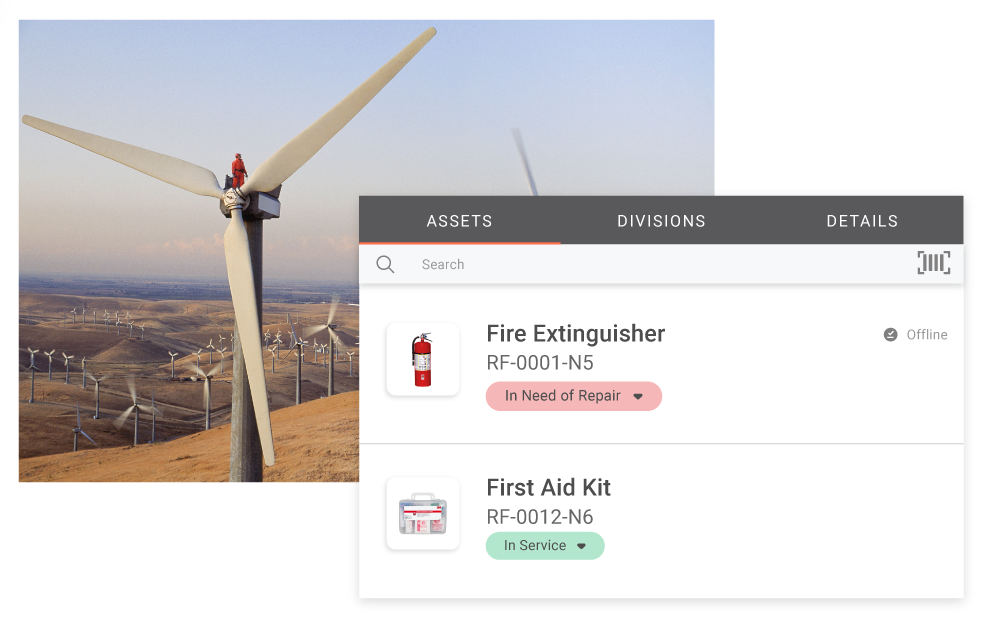Open the Fire Extinguisher asset title
Viewport: 1000px width, 626px height.
coord(575,334)
